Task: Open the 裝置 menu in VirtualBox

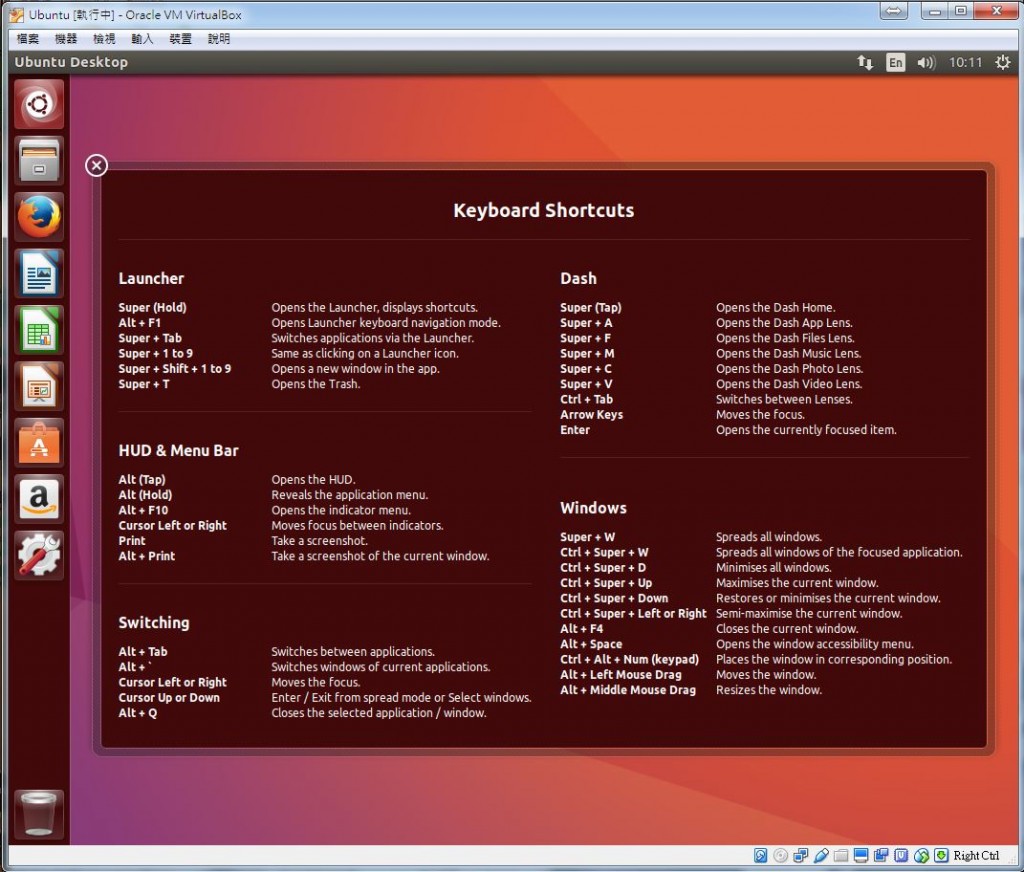Action: click(180, 39)
